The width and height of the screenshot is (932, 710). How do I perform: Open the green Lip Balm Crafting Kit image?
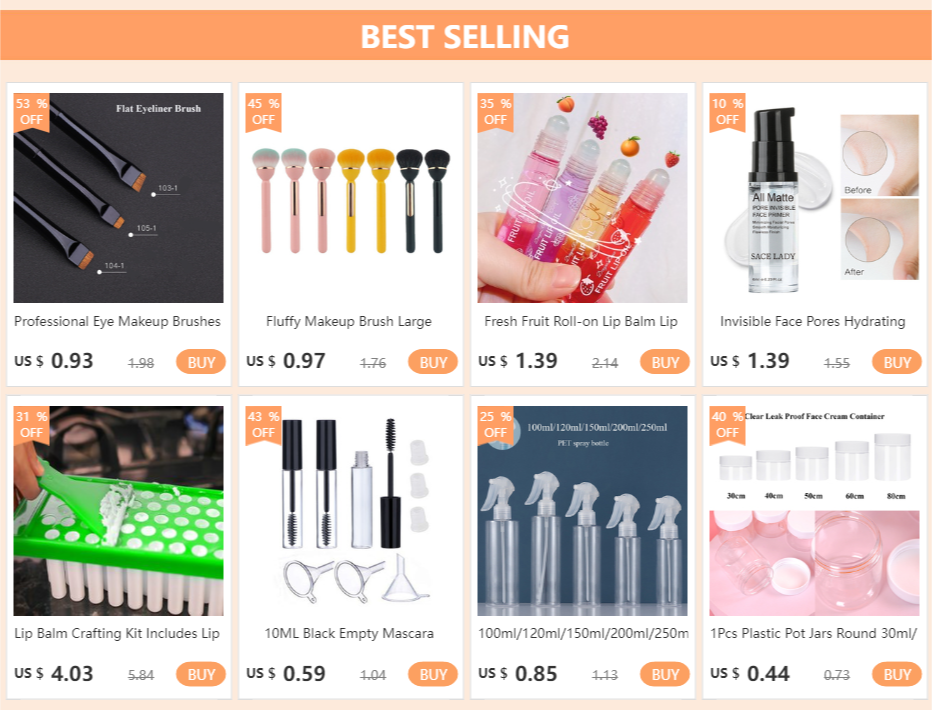click(118, 511)
